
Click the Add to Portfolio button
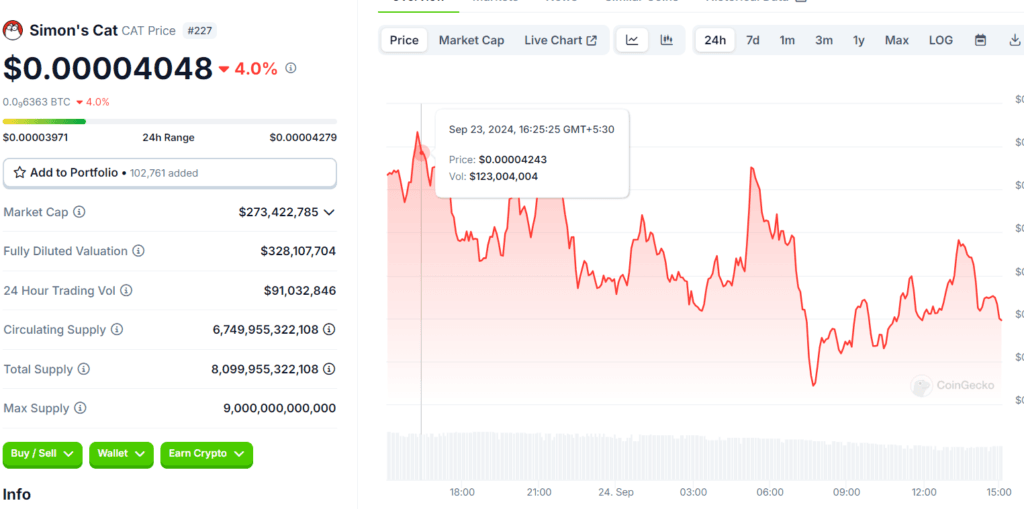coord(170,173)
